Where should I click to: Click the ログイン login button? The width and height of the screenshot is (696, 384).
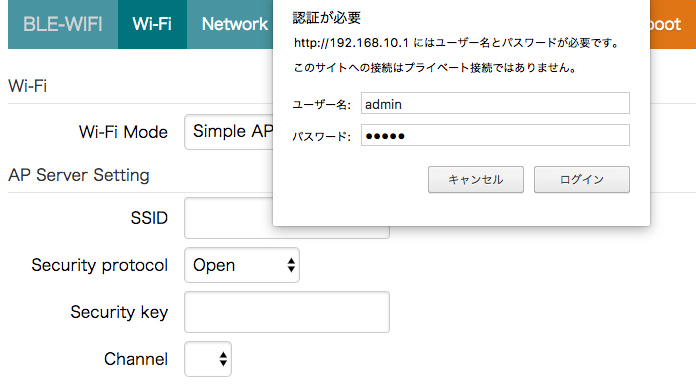581,179
